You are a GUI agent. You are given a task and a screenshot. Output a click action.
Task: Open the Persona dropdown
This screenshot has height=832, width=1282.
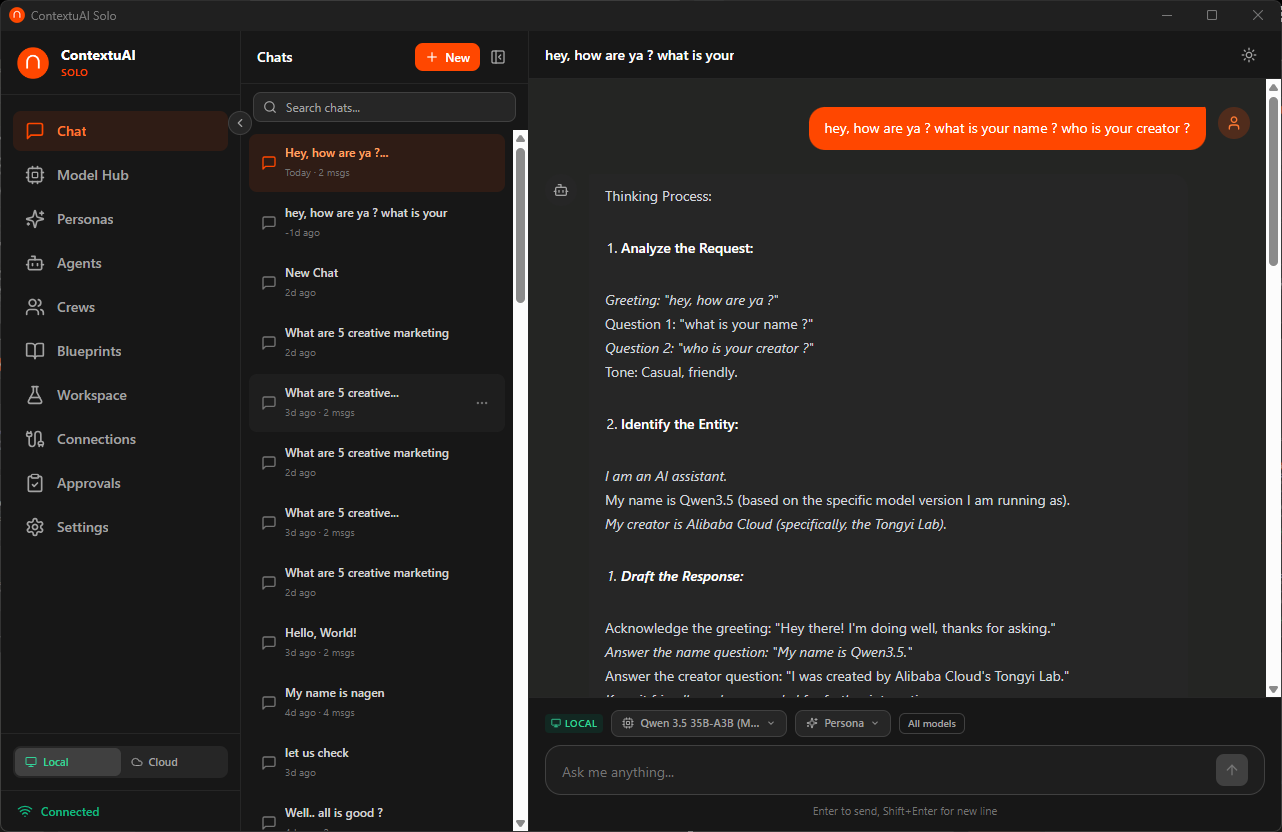point(842,722)
